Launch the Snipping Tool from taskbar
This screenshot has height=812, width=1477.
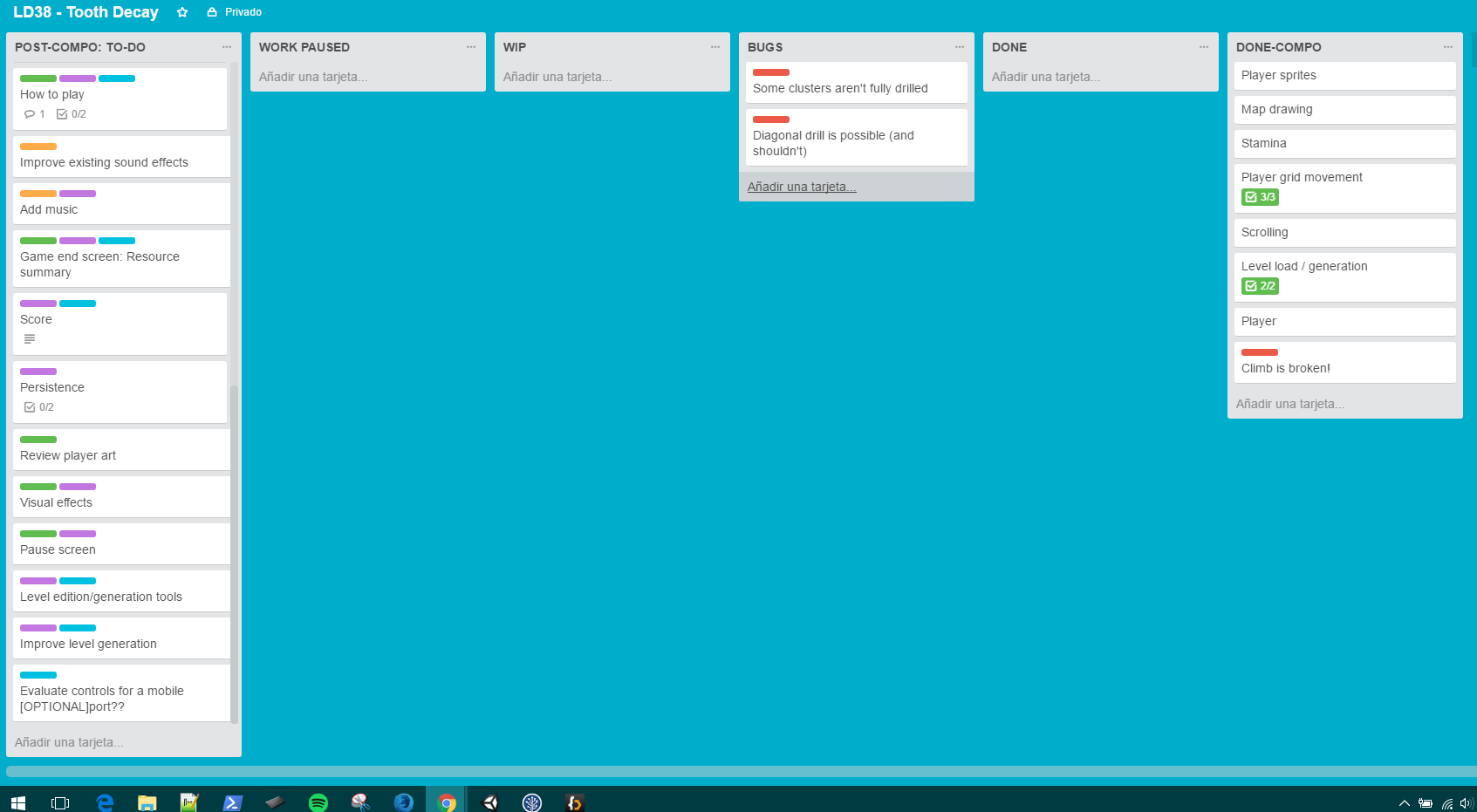tap(360, 802)
